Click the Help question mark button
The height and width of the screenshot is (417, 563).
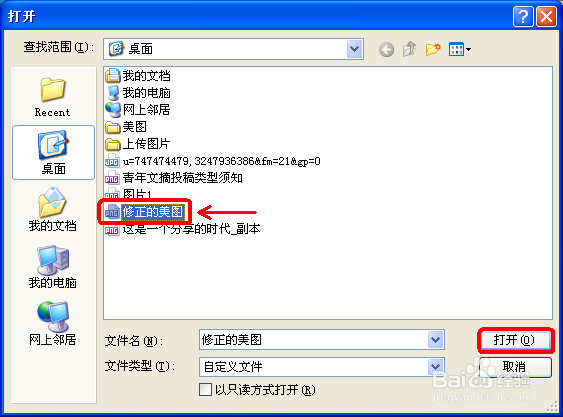click(523, 17)
